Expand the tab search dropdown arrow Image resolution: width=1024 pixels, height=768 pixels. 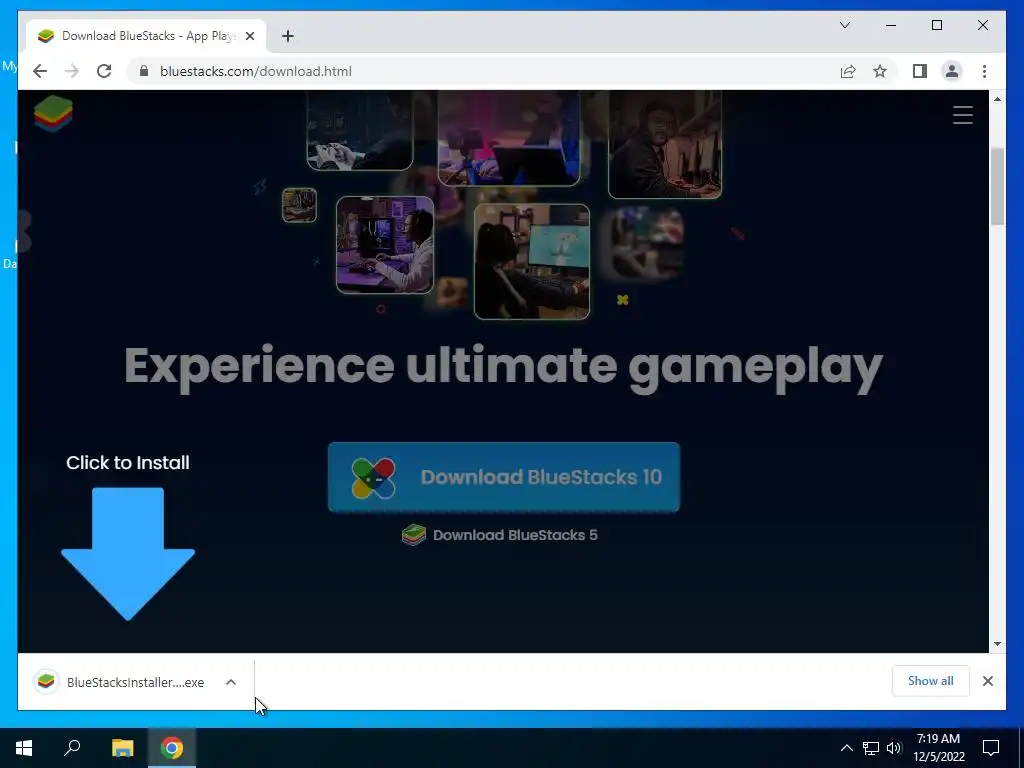tap(845, 25)
